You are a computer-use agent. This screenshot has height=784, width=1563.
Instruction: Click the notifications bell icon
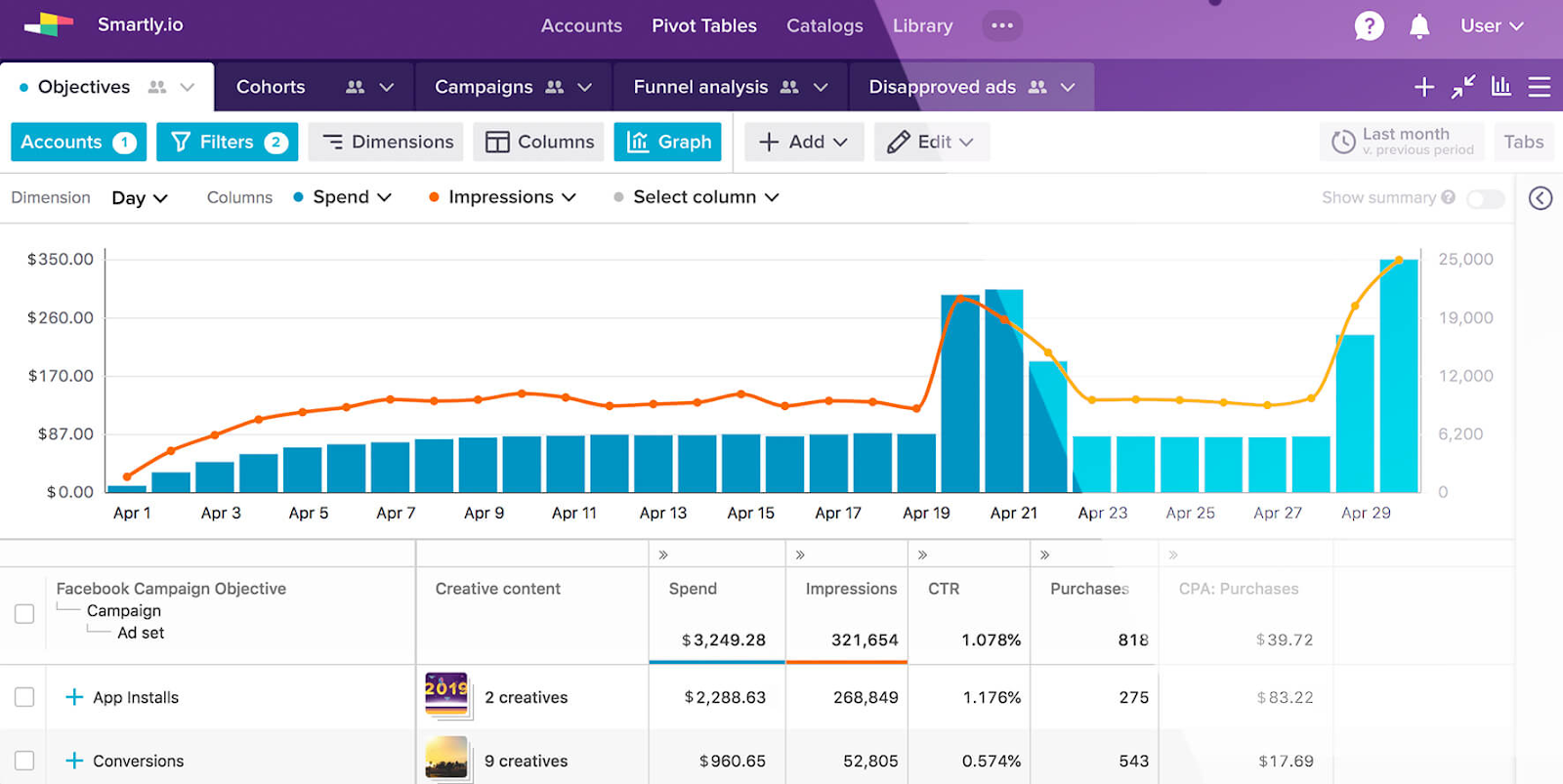click(1419, 26)
